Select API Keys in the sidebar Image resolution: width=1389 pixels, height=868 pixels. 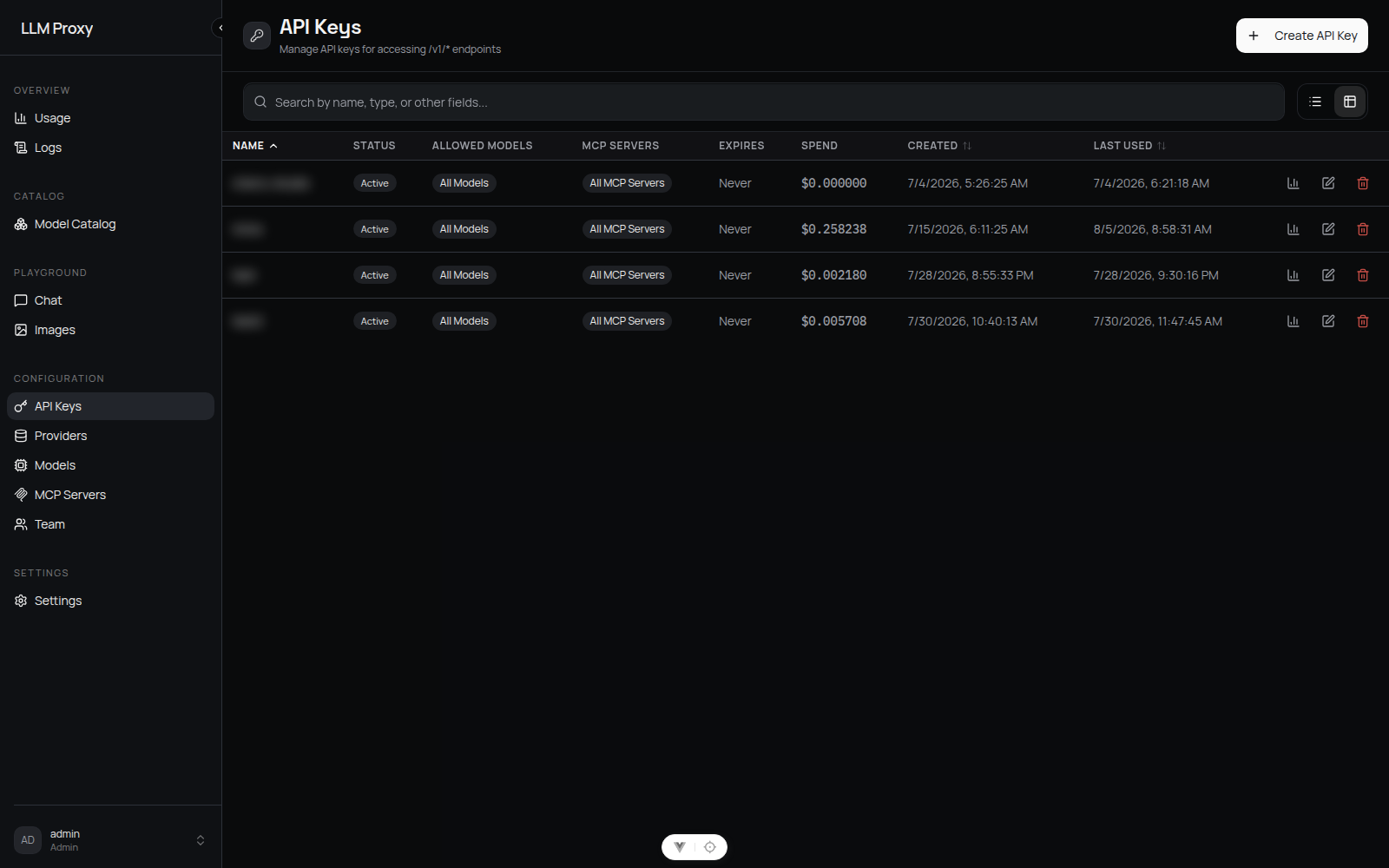[x=110, y=406]
